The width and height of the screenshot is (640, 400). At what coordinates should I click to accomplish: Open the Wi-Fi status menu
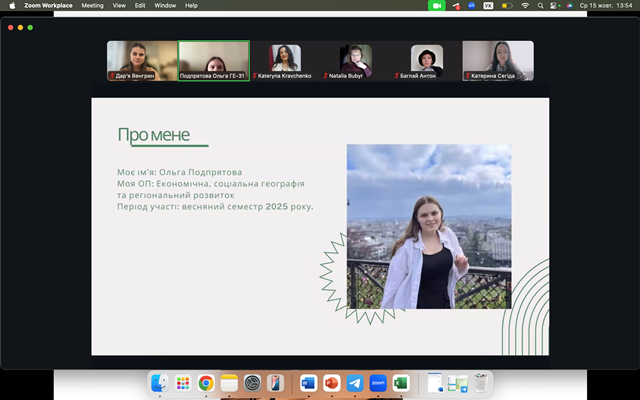click(526, 5)
